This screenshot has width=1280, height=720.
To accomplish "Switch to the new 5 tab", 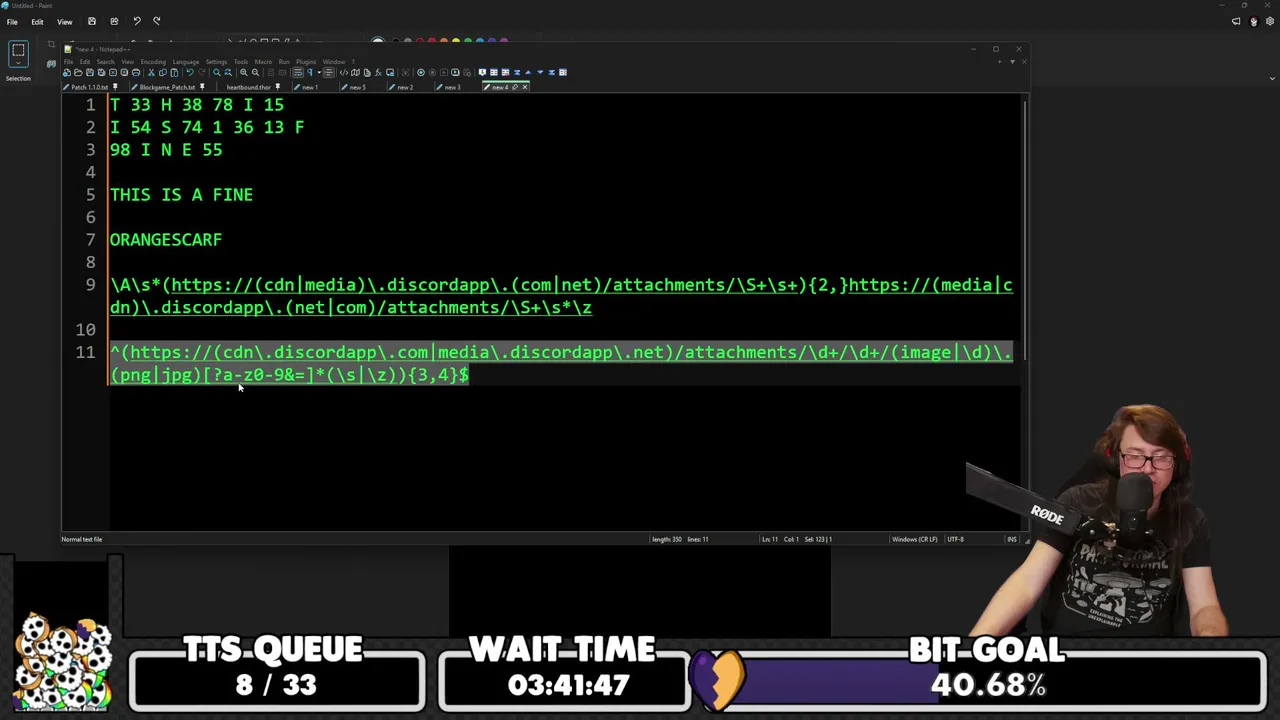I will [x=357, y=87].
